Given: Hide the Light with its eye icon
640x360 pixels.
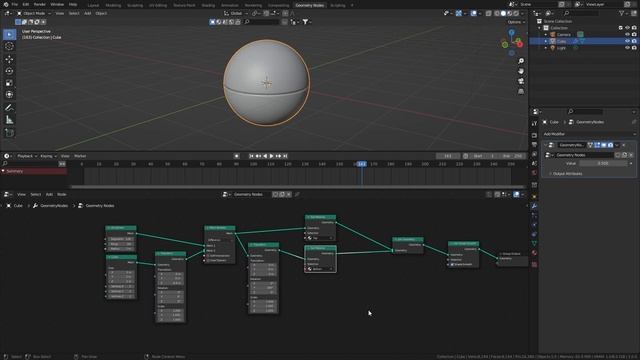Looking at the screenshot, I should [x=627, y=48].
